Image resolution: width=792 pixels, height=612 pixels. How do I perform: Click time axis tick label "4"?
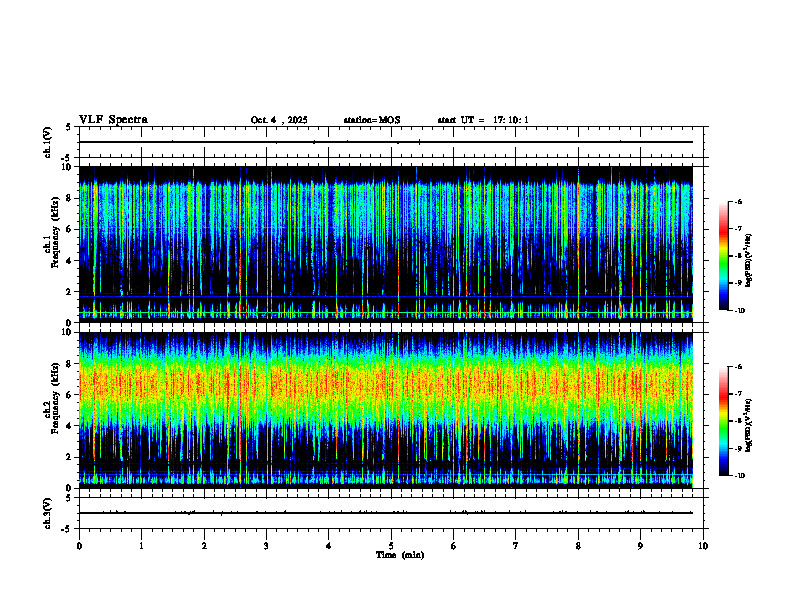click(328, 546)
